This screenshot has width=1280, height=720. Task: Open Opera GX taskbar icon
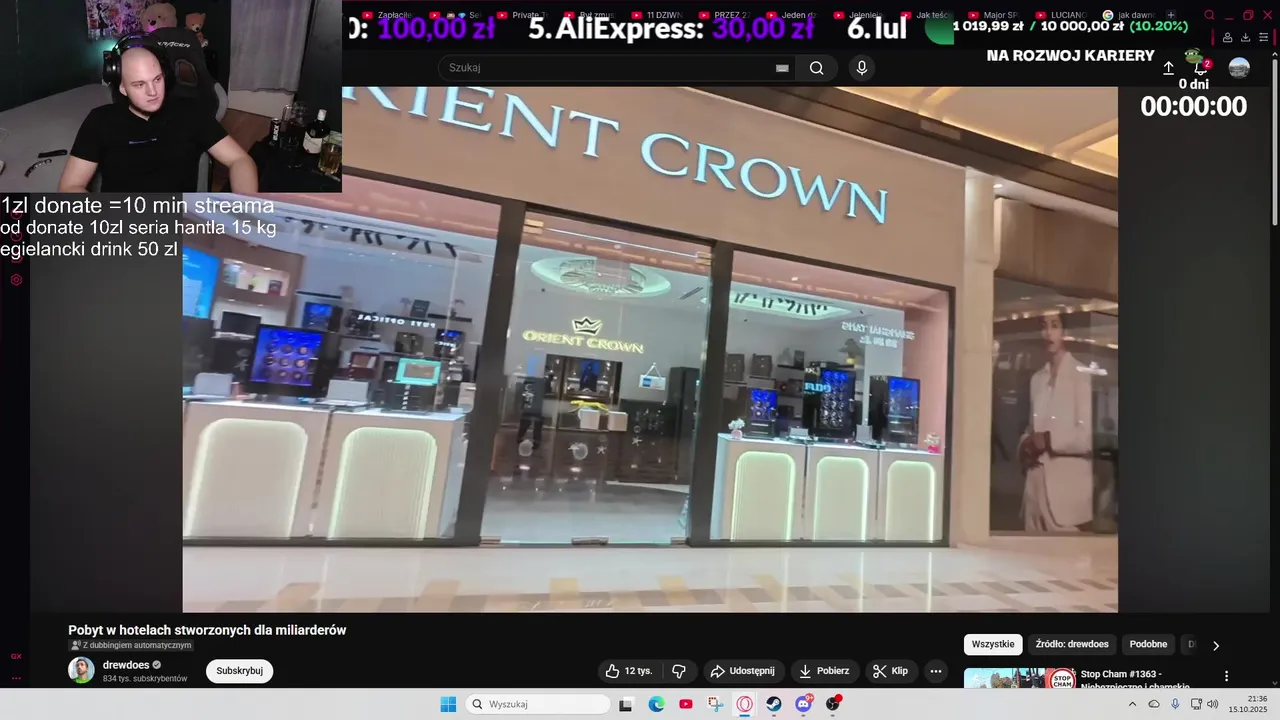[744, 704]
